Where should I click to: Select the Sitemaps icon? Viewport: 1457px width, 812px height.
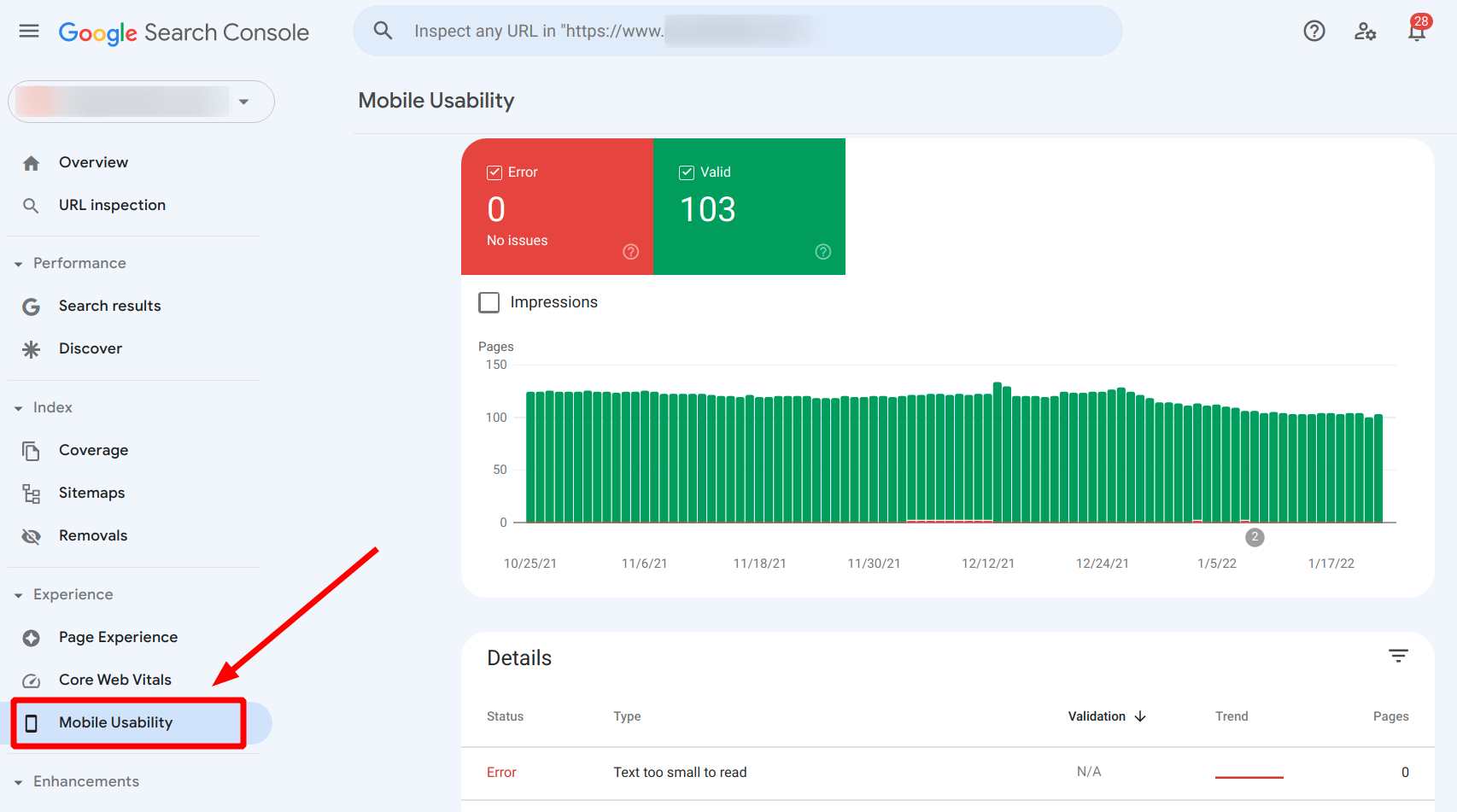tap(31, 493)
